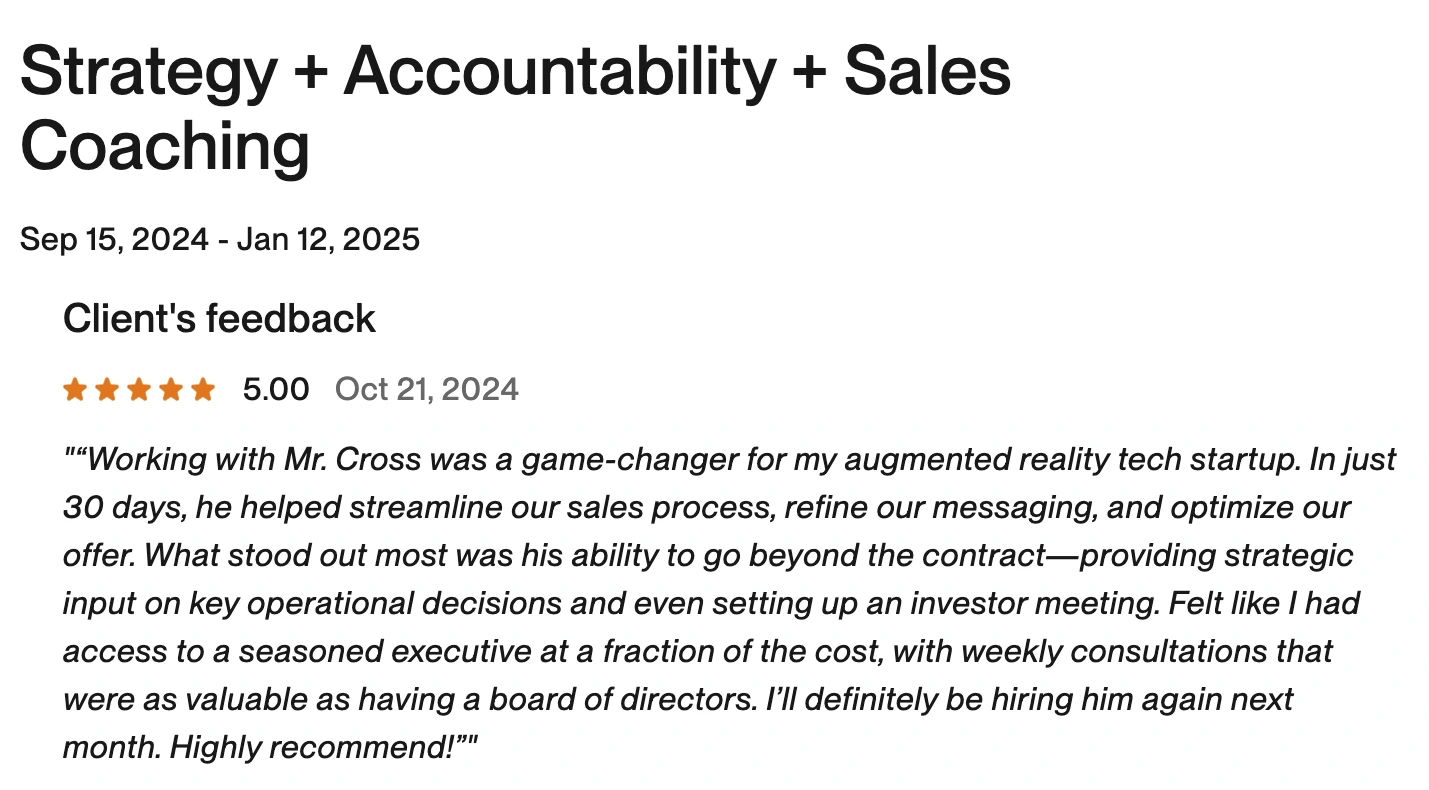Select the 5.00 rating score

(276, 389)
